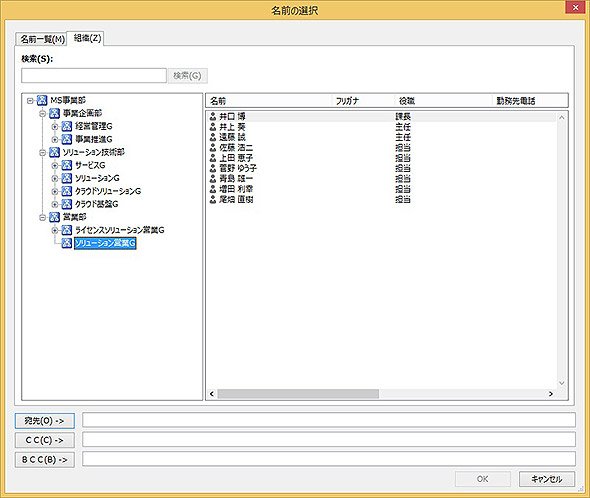The image size is (590, 498).
Task: Expand the 事業推進G tree node
Action: pos(55,139)
